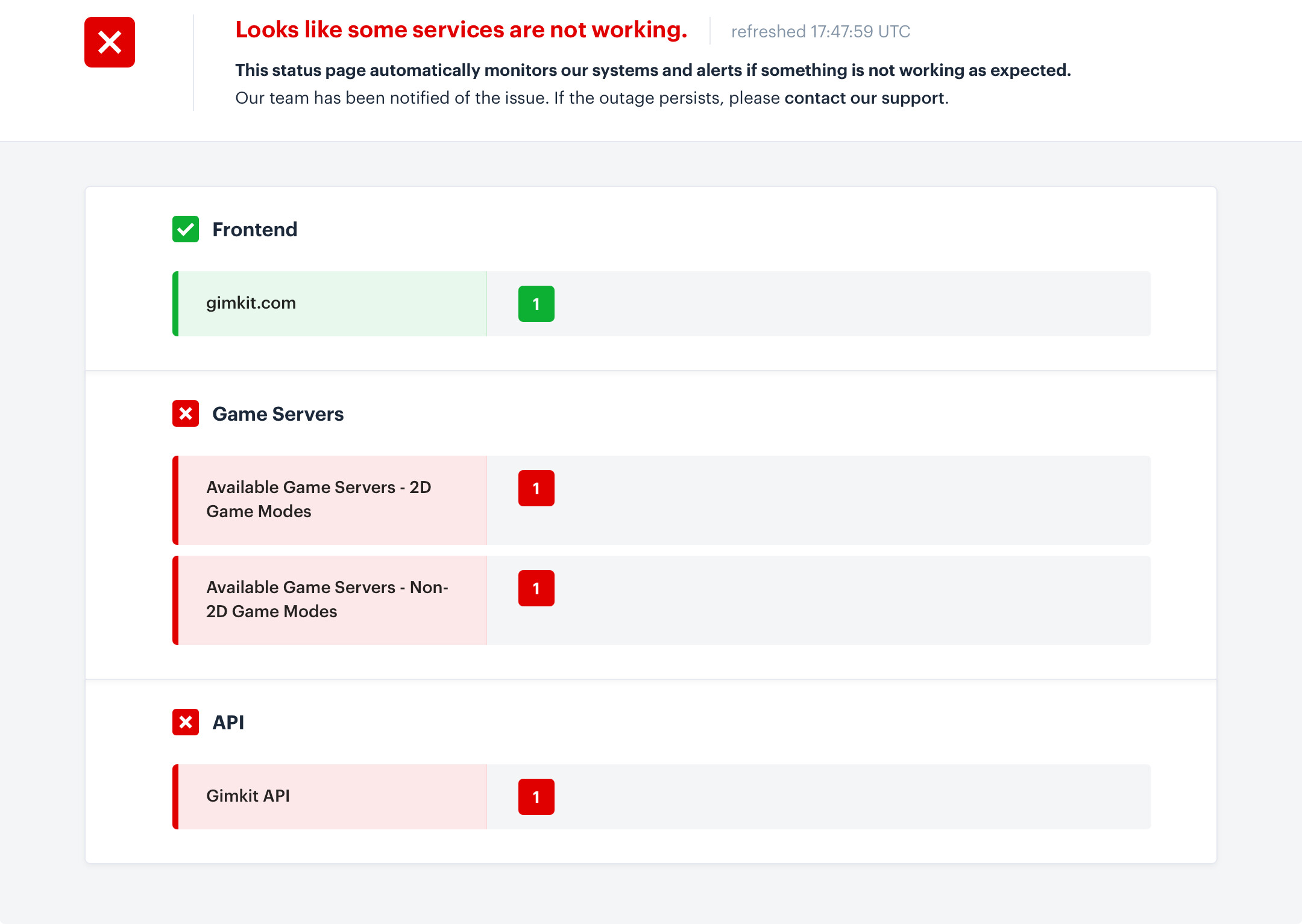
Task: Select the Gimkit API monitor label
Action: point(248,796)
